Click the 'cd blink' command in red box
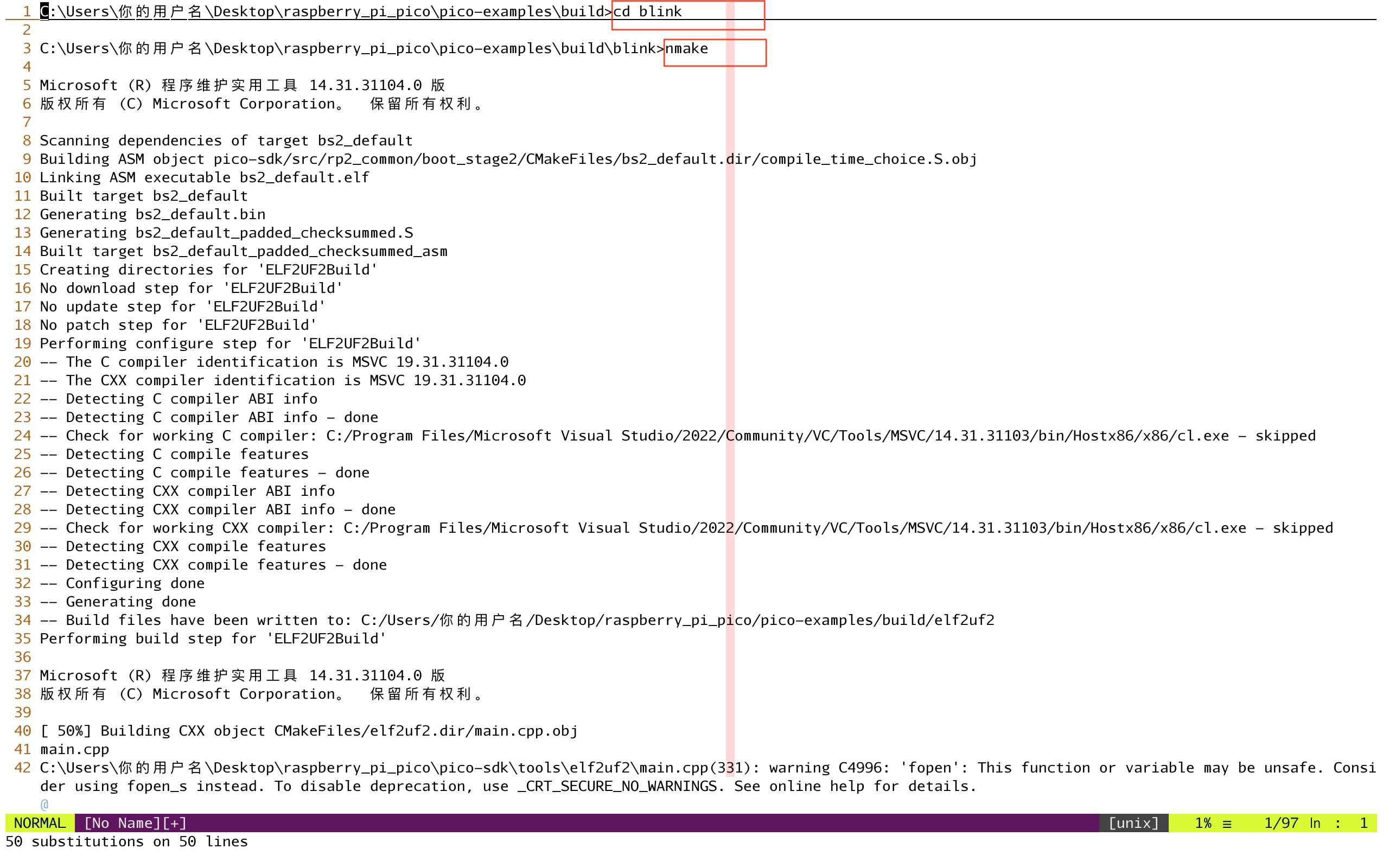This screenshot has height=868, width=1389. click(x=647, y=11)
